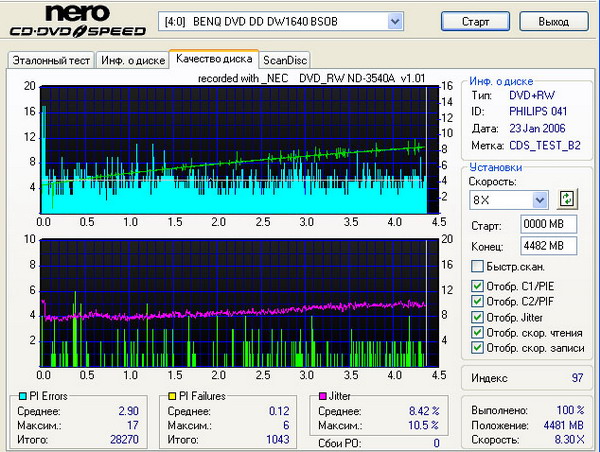Click the recorded with _NEC DVD_RW caption
Viewport: 600px width, 452px height.
pyautogui.click(x=311, y=78)
